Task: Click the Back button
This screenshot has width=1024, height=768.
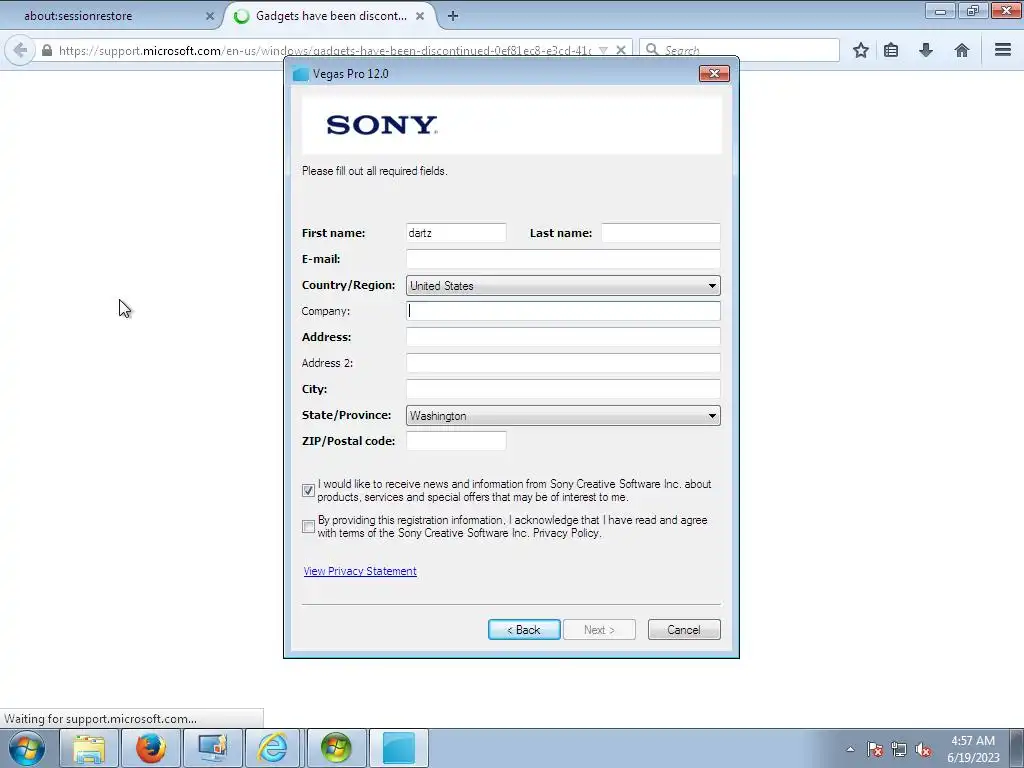Action: click(x=524, y=630)
